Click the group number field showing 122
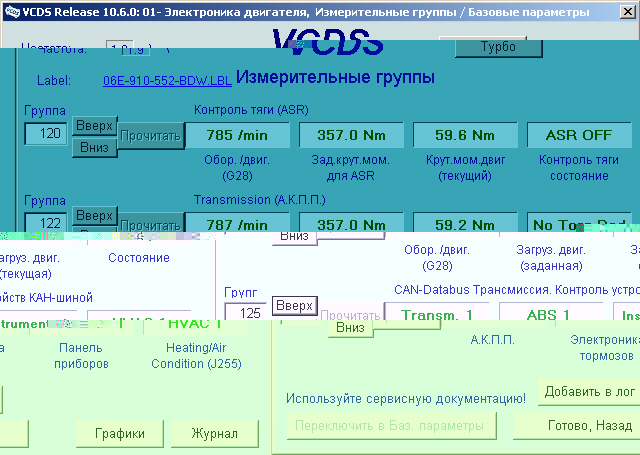The image size is (640, 455). (x=45, y=223)
